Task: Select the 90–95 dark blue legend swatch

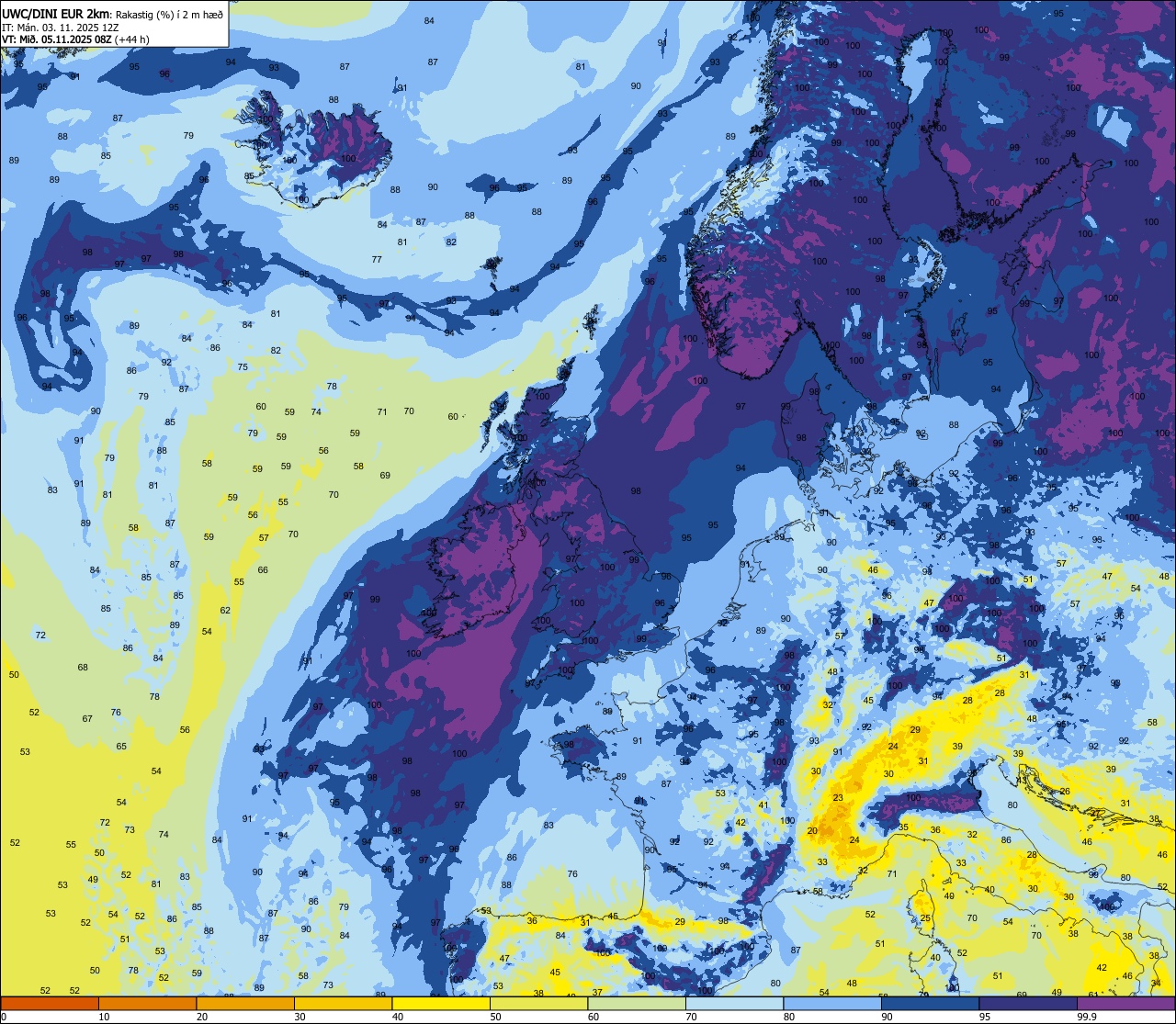Action: coord(930,1003)
